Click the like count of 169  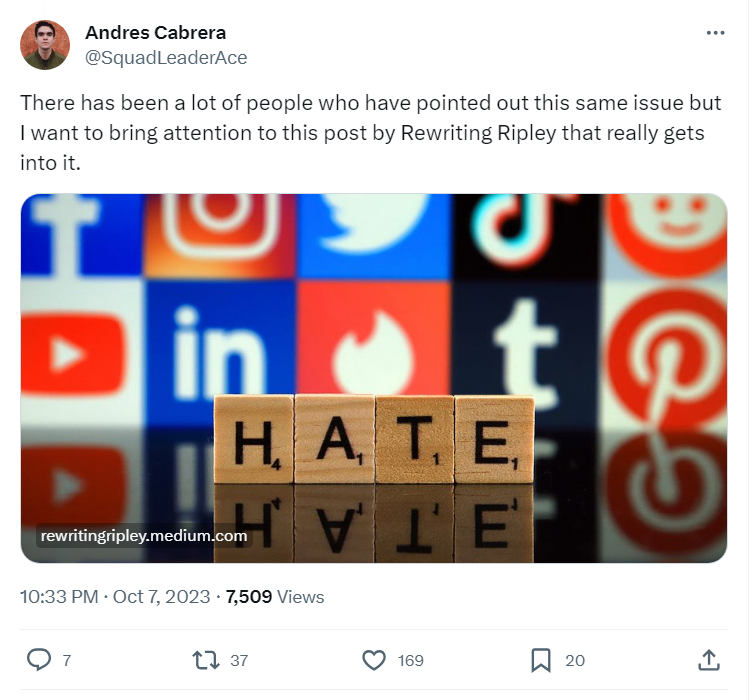(410, 660)
